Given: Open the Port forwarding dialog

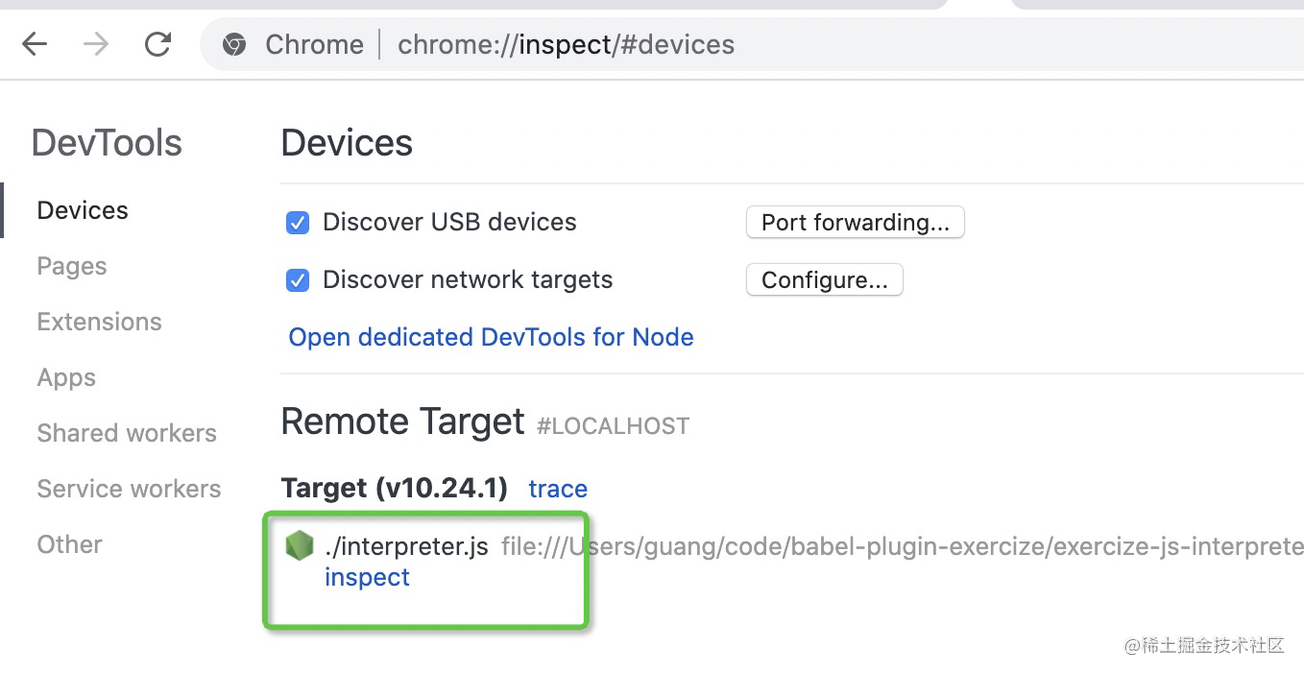Looking at the screenshot, I should pyautogui.click(x=855, y=222).
